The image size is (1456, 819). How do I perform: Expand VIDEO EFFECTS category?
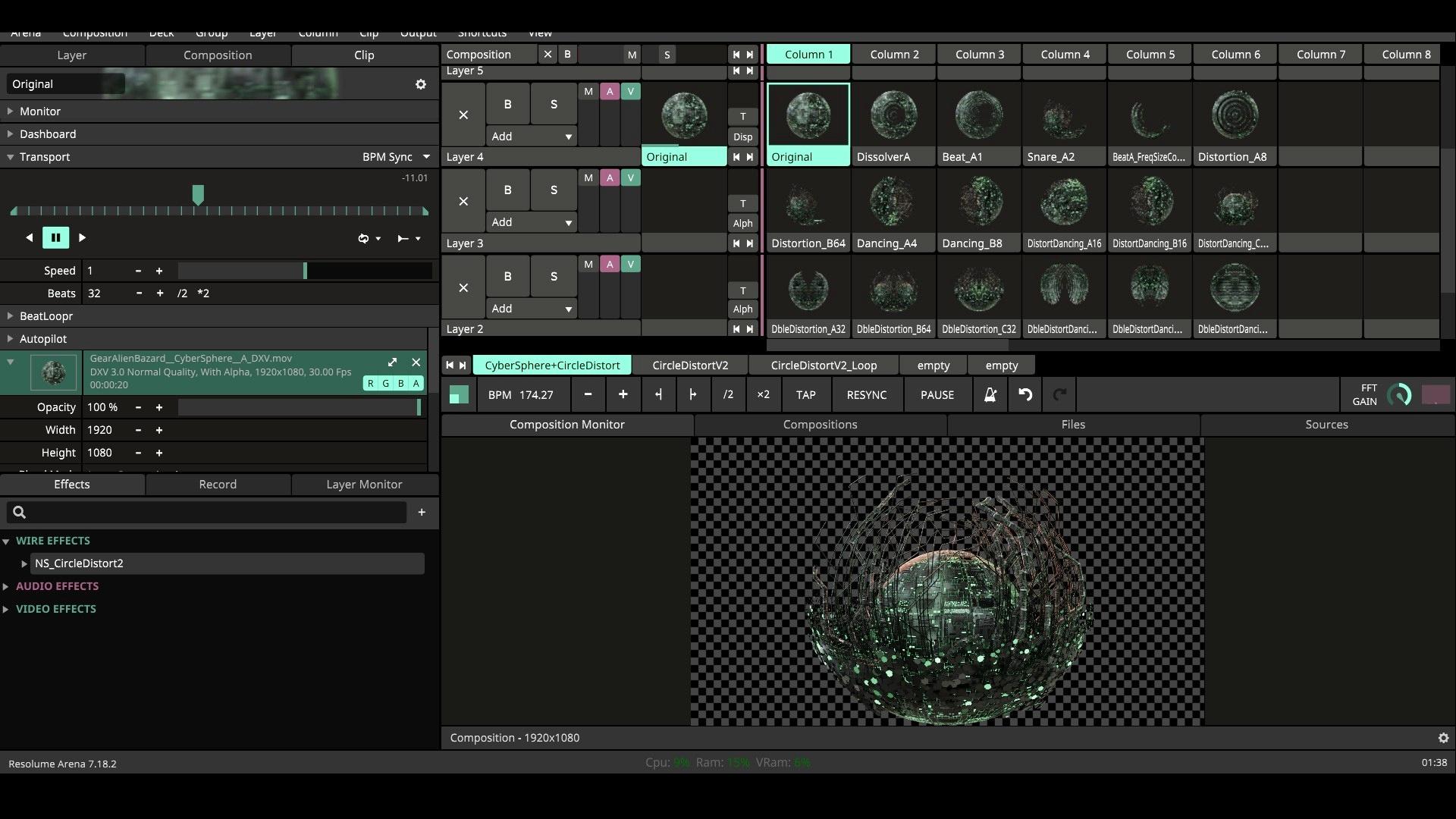click(6, 609)
